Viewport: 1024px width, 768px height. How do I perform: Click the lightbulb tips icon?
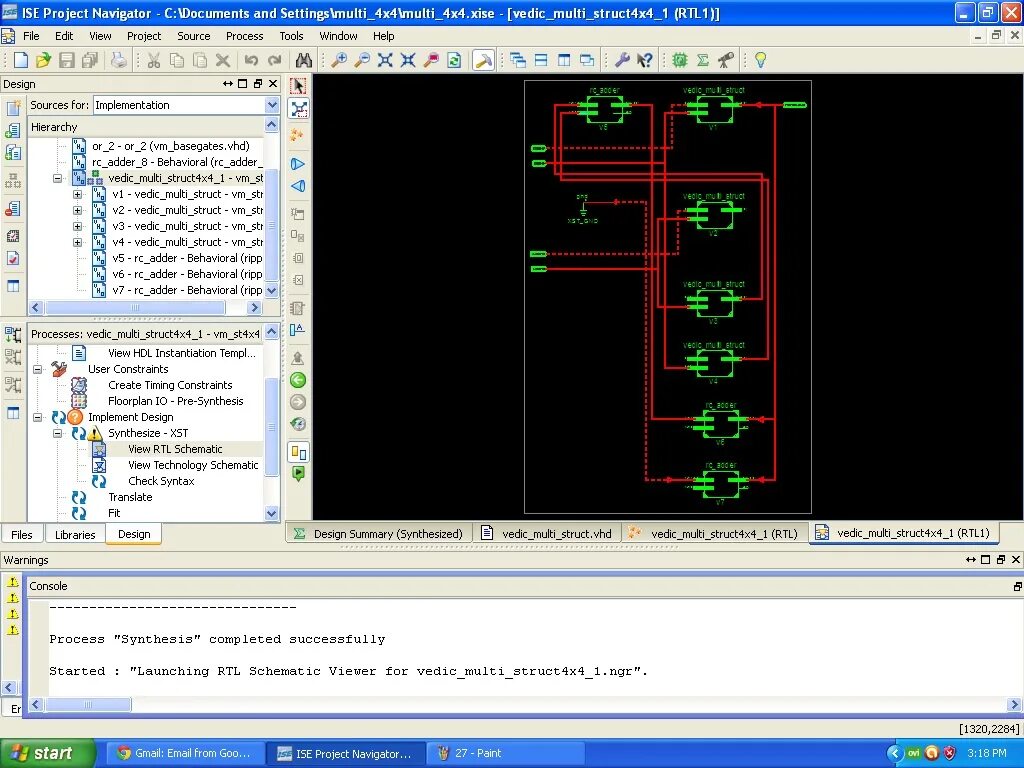pyautogui.click(x=760, y=60)
